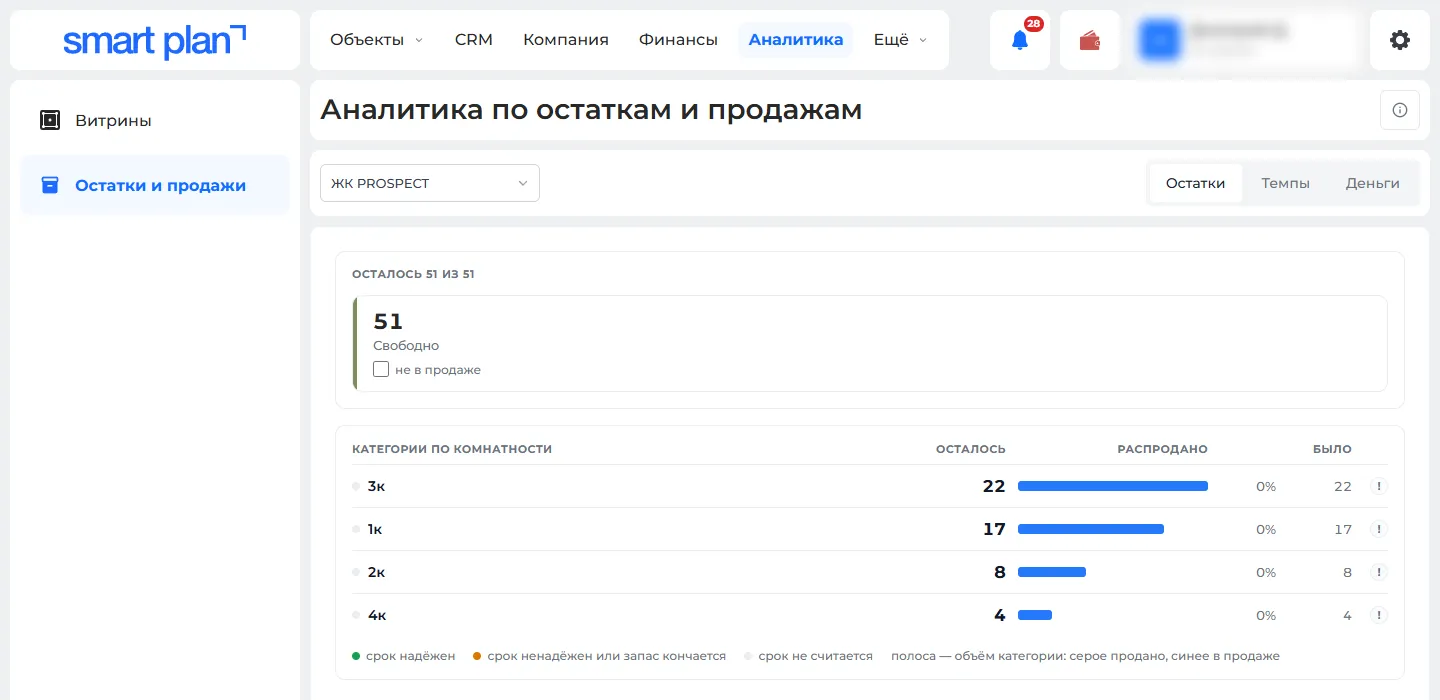The width and height of the screenshot is (1440, 700).
Task: Click the blurred user avatar
Action: pyautogui.click(x=1160, y=40)
